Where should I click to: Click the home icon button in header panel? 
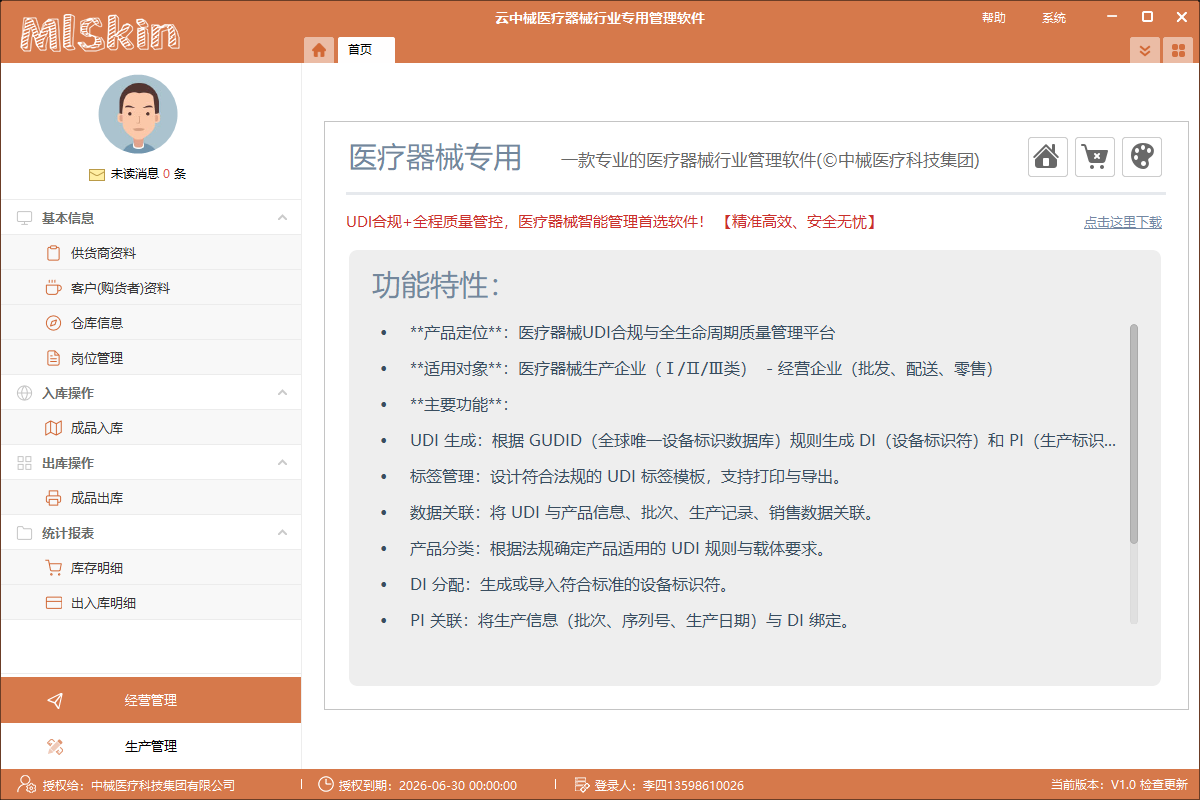tap(1047, 157)
